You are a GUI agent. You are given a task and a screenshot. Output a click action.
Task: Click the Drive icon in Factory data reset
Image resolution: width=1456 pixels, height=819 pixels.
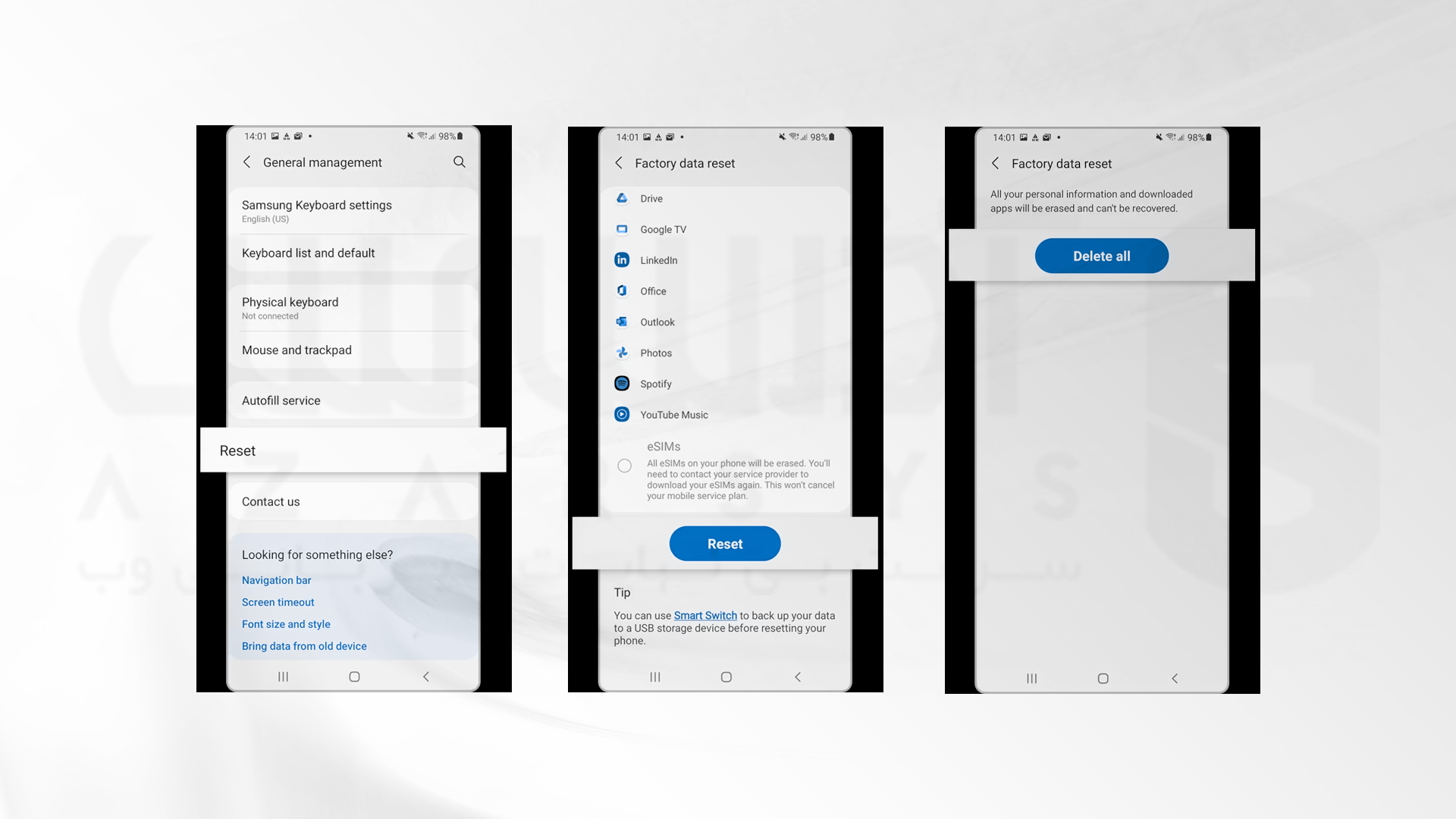click(621, 198)
